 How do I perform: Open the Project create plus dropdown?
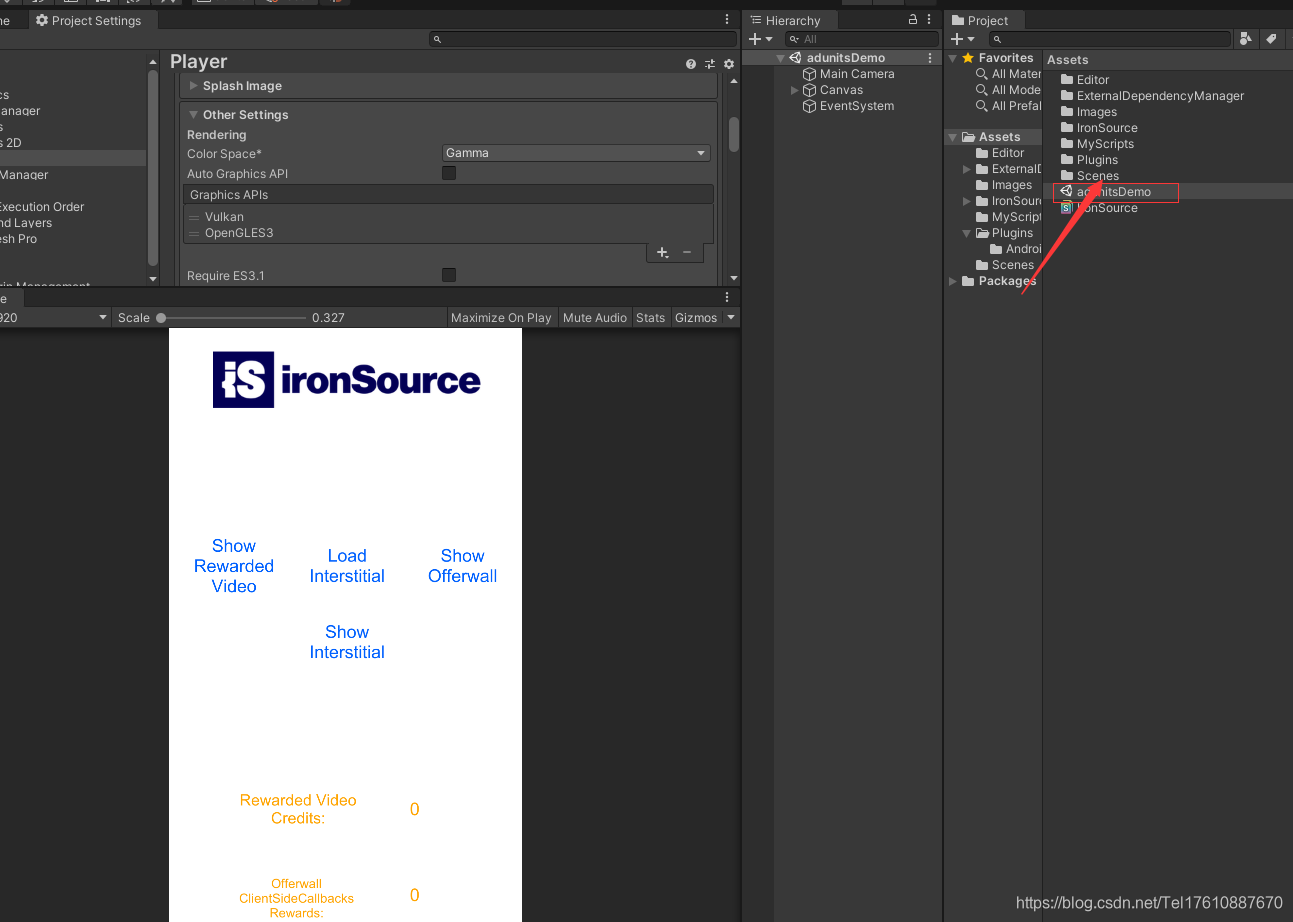(962, 39)
